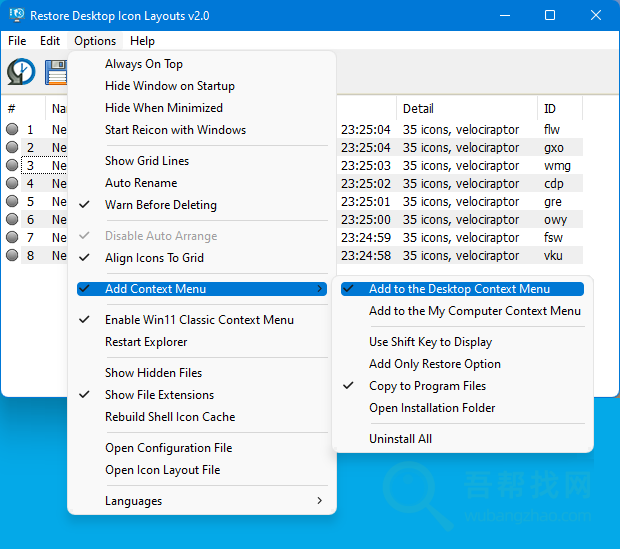620x549 pixels.
Task: Select layout row 3 in the list
Action: pos(32,166)
